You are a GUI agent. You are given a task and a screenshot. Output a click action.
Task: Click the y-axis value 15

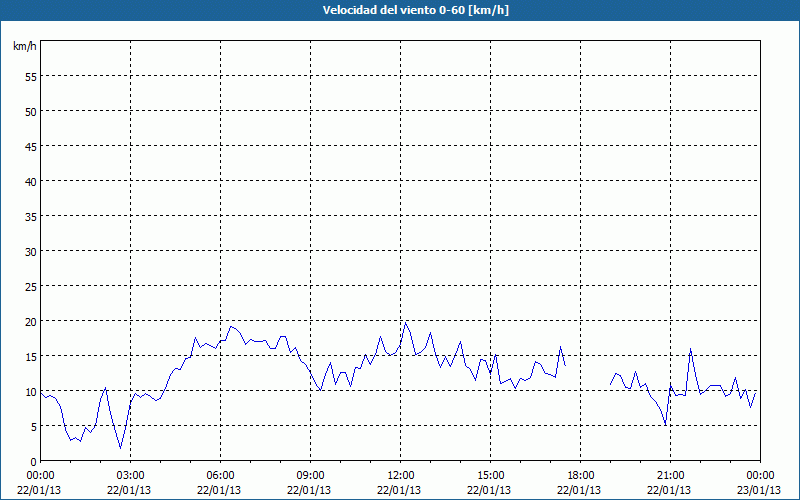click(x=31, y=357)
